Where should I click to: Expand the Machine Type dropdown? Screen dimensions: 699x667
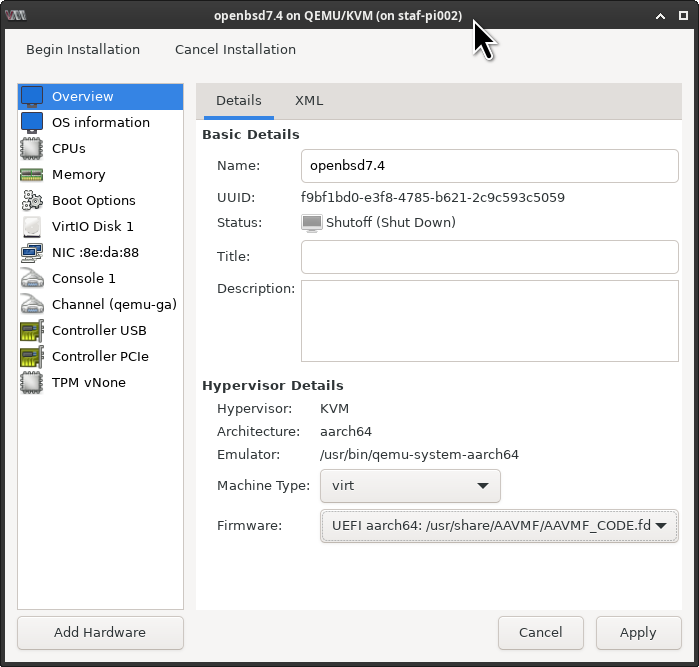point(410,486)
